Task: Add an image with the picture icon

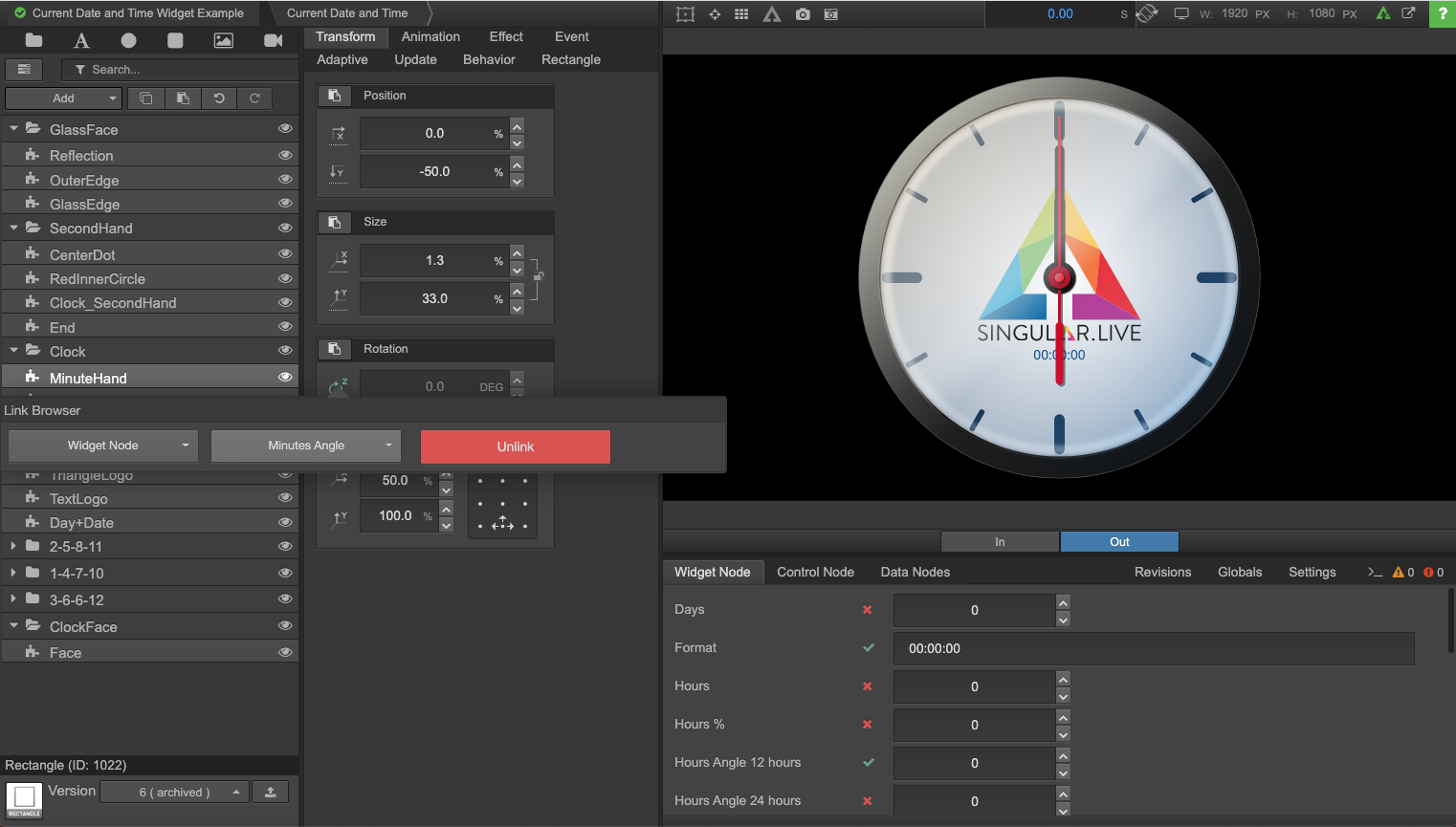Action: coord(223,40)
